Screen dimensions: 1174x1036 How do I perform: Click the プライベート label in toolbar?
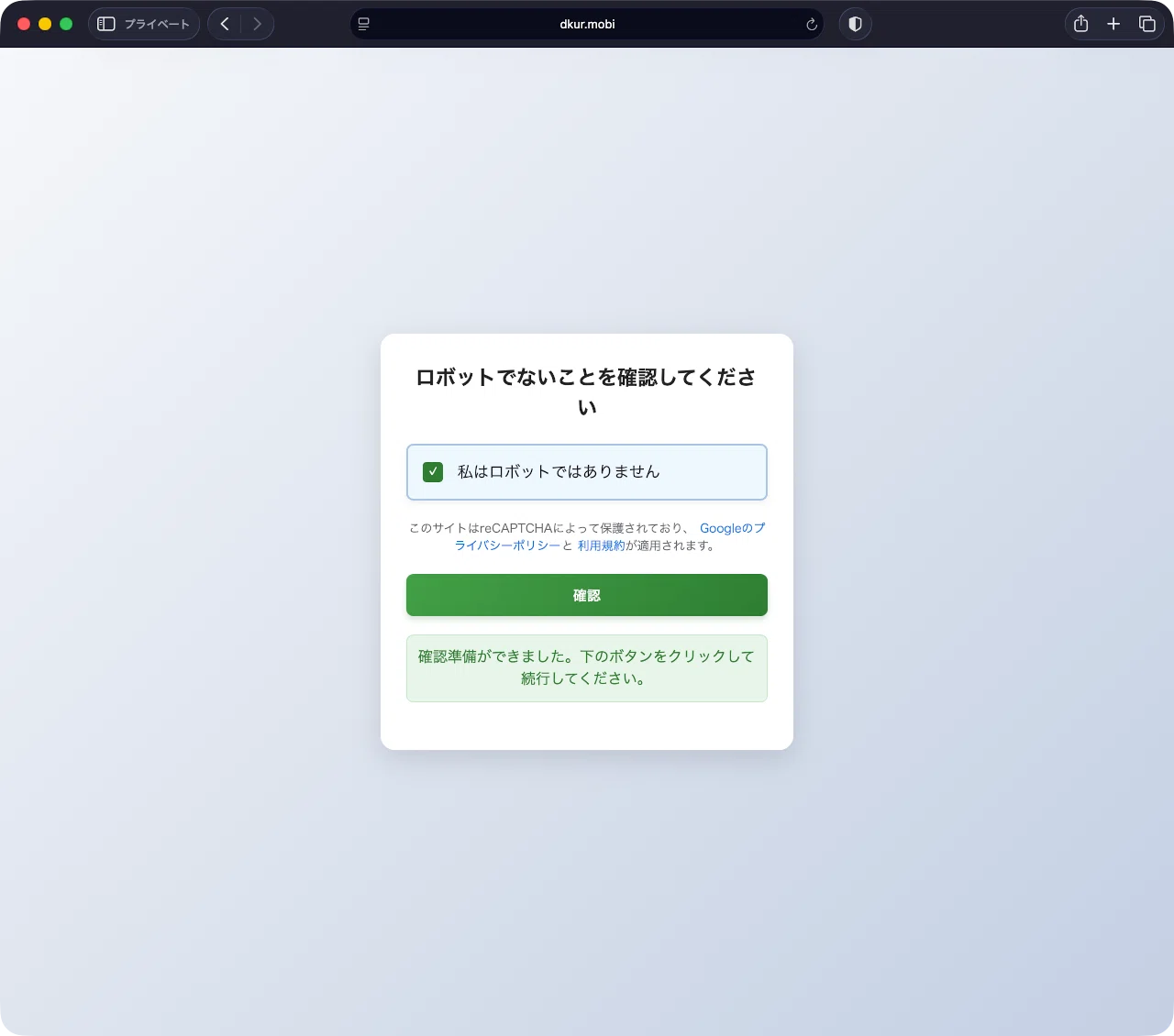click(x=157, y=24)
